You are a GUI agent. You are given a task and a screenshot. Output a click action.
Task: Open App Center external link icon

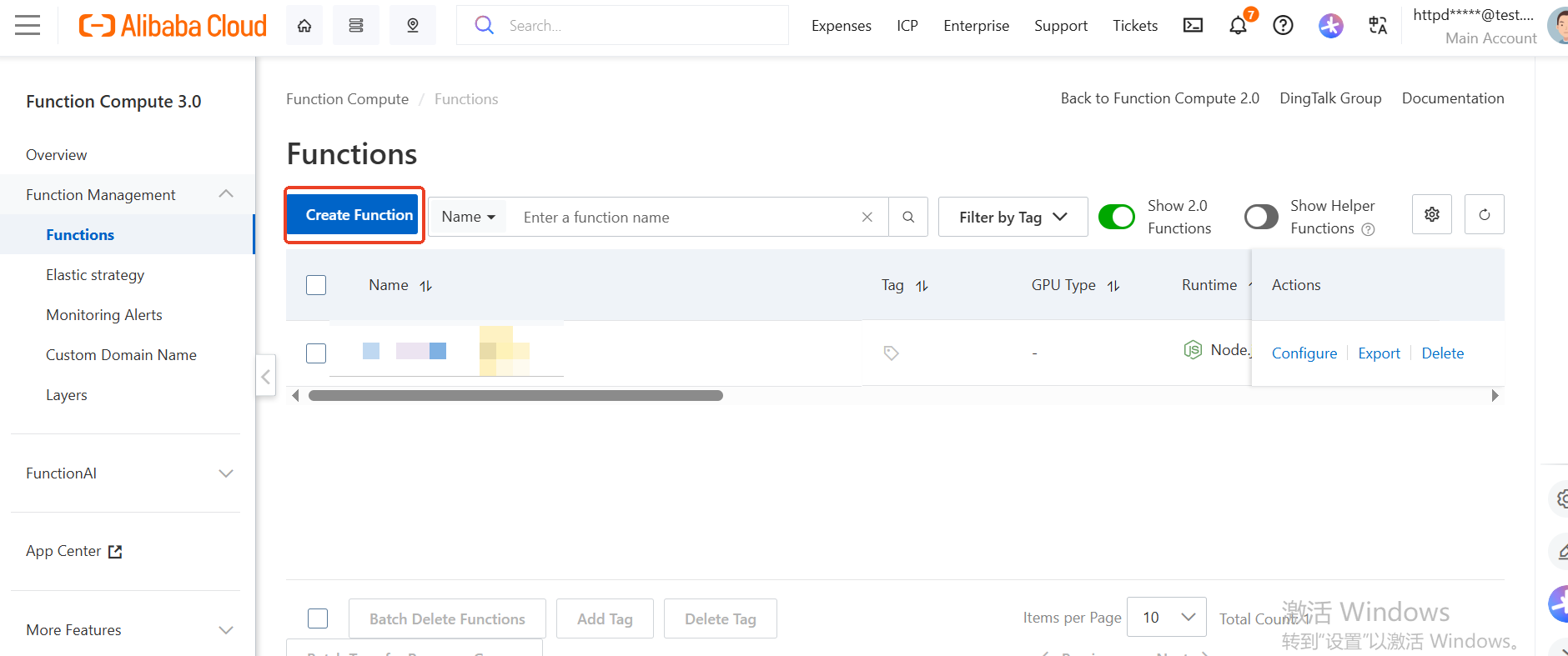coord(116,552)
